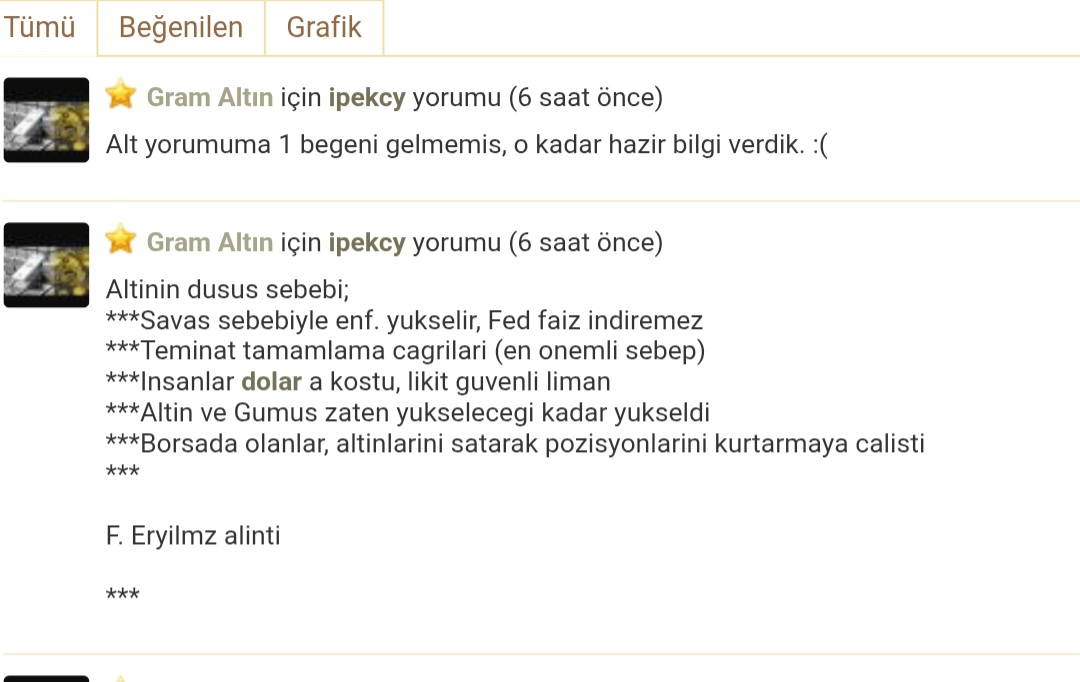Select the Grafik tab
1080x682 pixels.
click(x=324, y=28)
